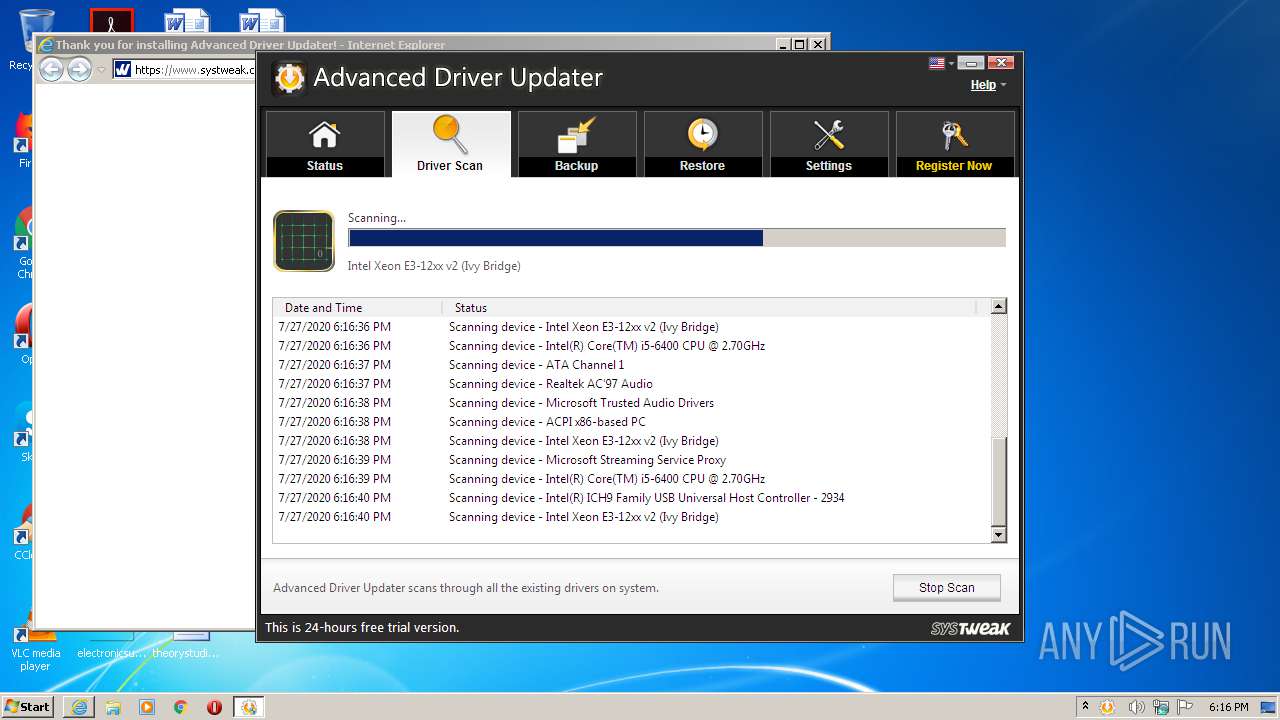Click the scanning radar animation icon

(304, 241)
